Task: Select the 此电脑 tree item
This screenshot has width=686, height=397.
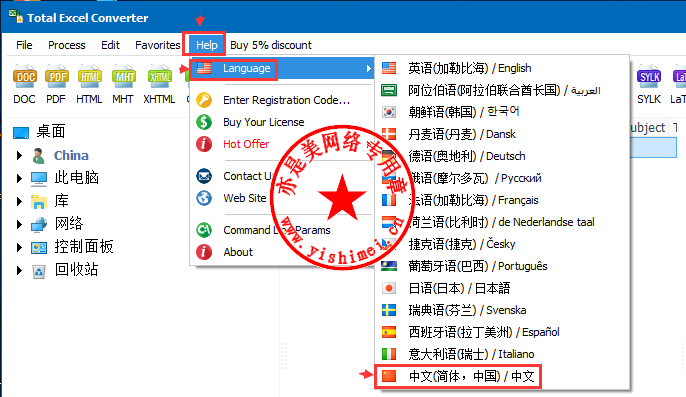Action: pyautogui.click(x=77, y=178)
